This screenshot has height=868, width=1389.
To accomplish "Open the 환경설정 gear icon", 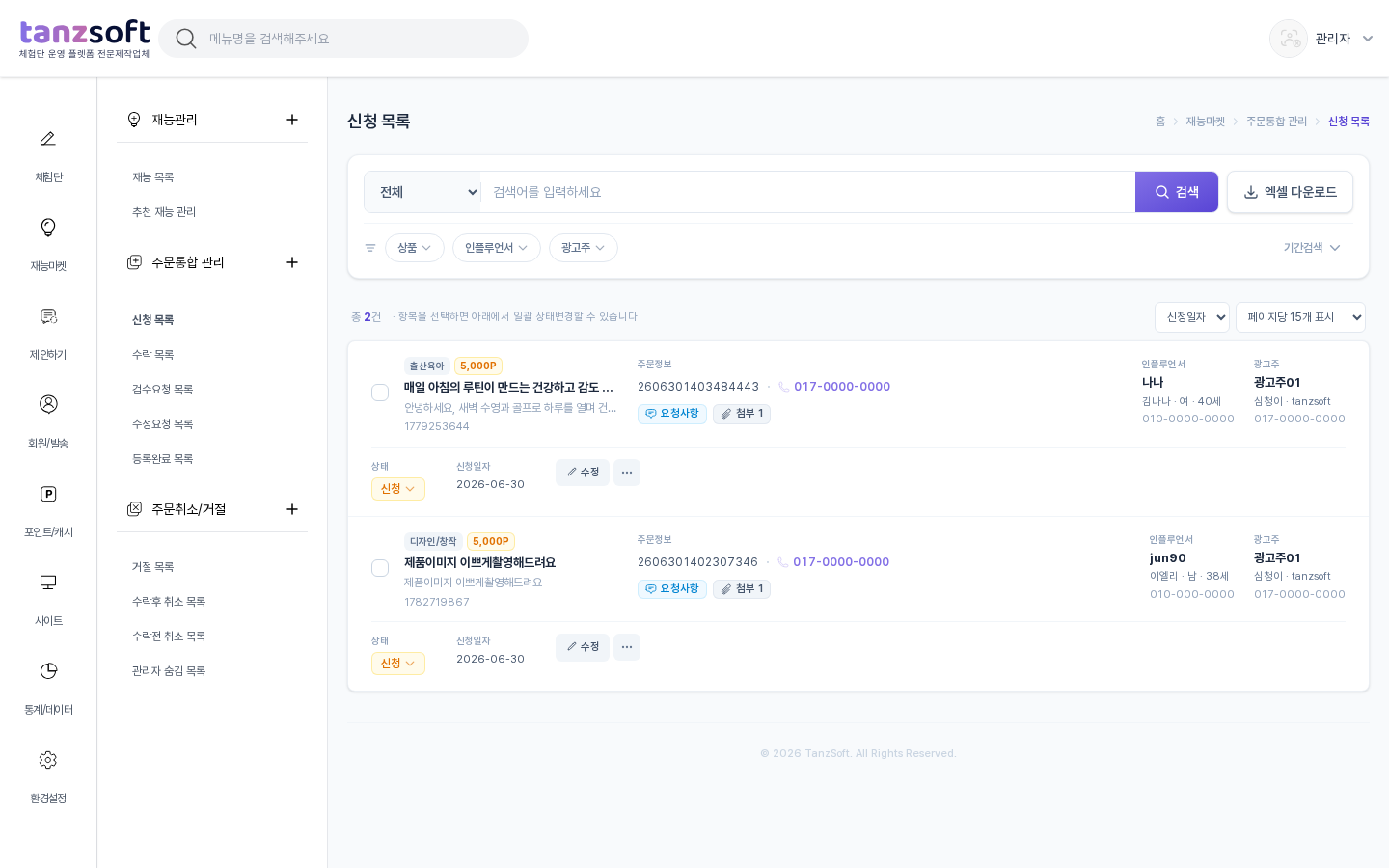I will click(48, 760).
